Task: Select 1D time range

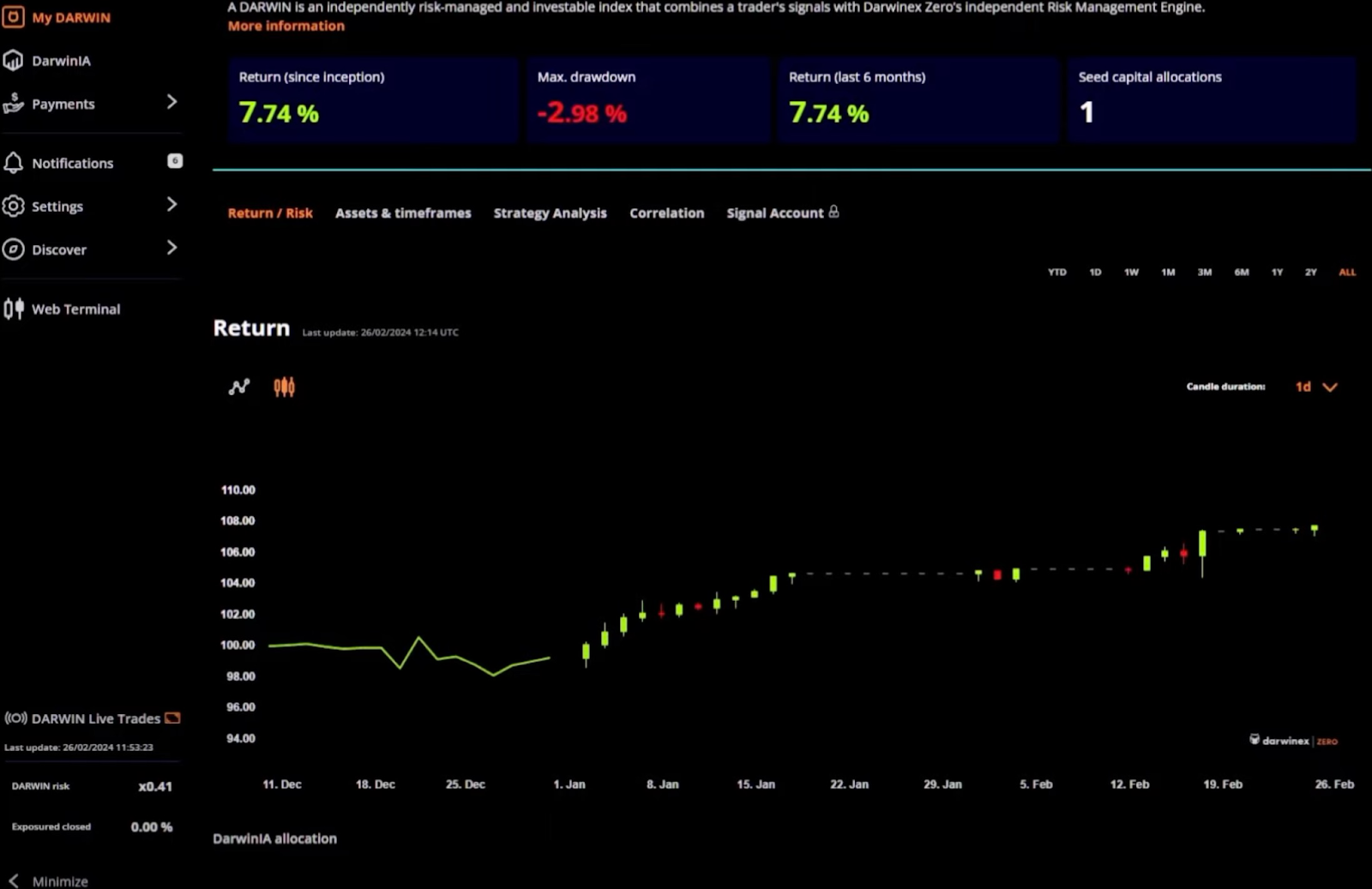Action: (x=1095, y=272)
